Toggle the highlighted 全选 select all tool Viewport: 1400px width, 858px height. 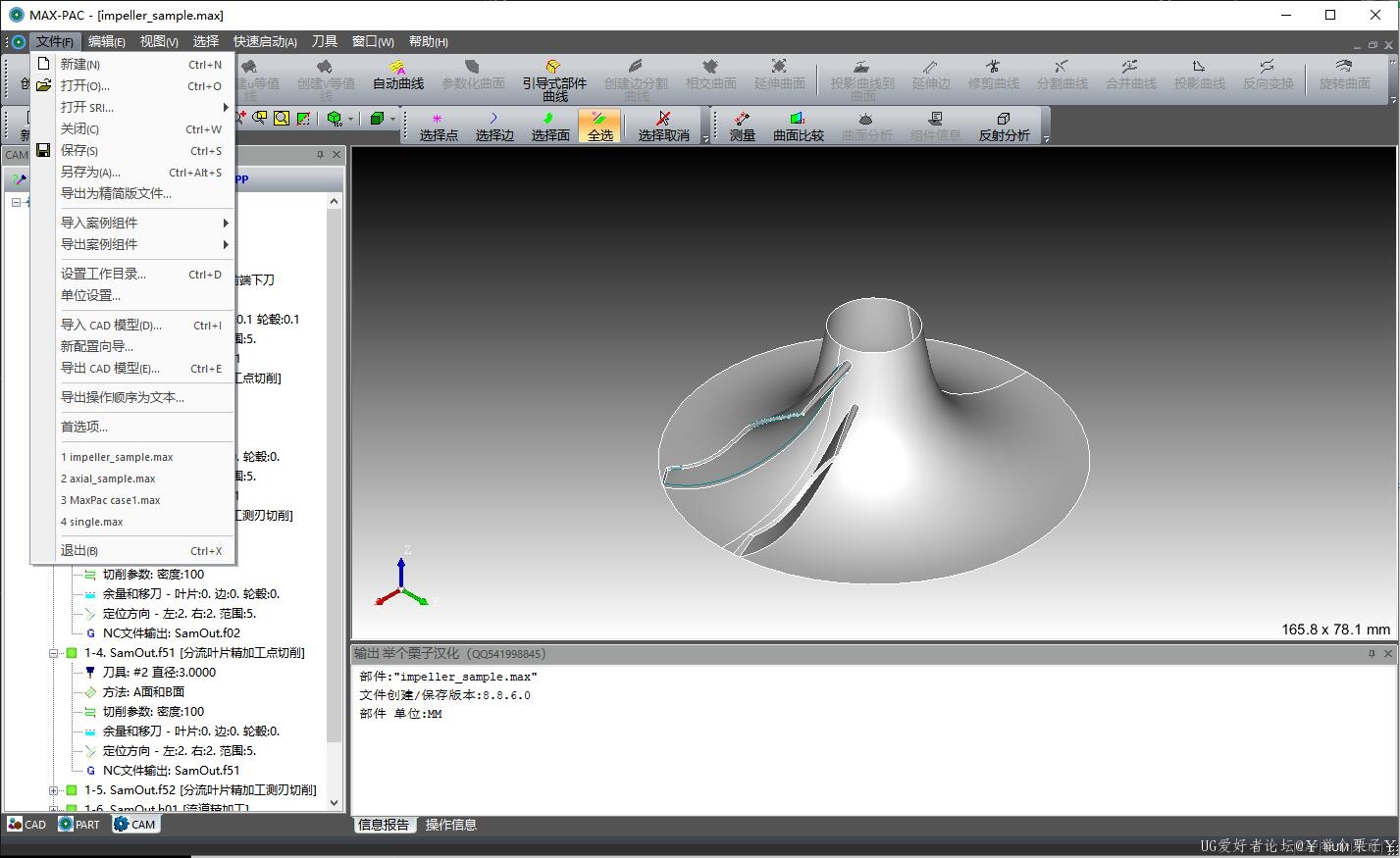[x=600, y=126]
